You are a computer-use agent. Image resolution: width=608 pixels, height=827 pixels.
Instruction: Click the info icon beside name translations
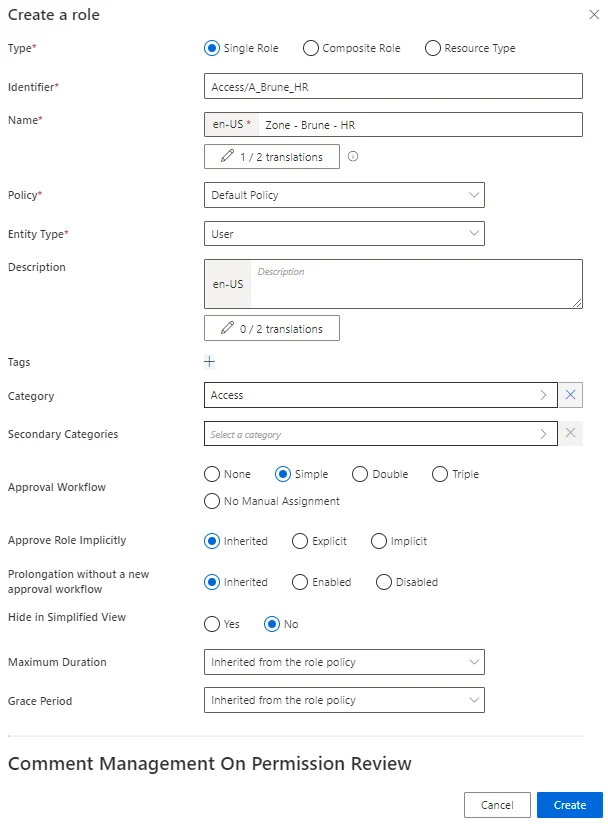coord(353,156)
